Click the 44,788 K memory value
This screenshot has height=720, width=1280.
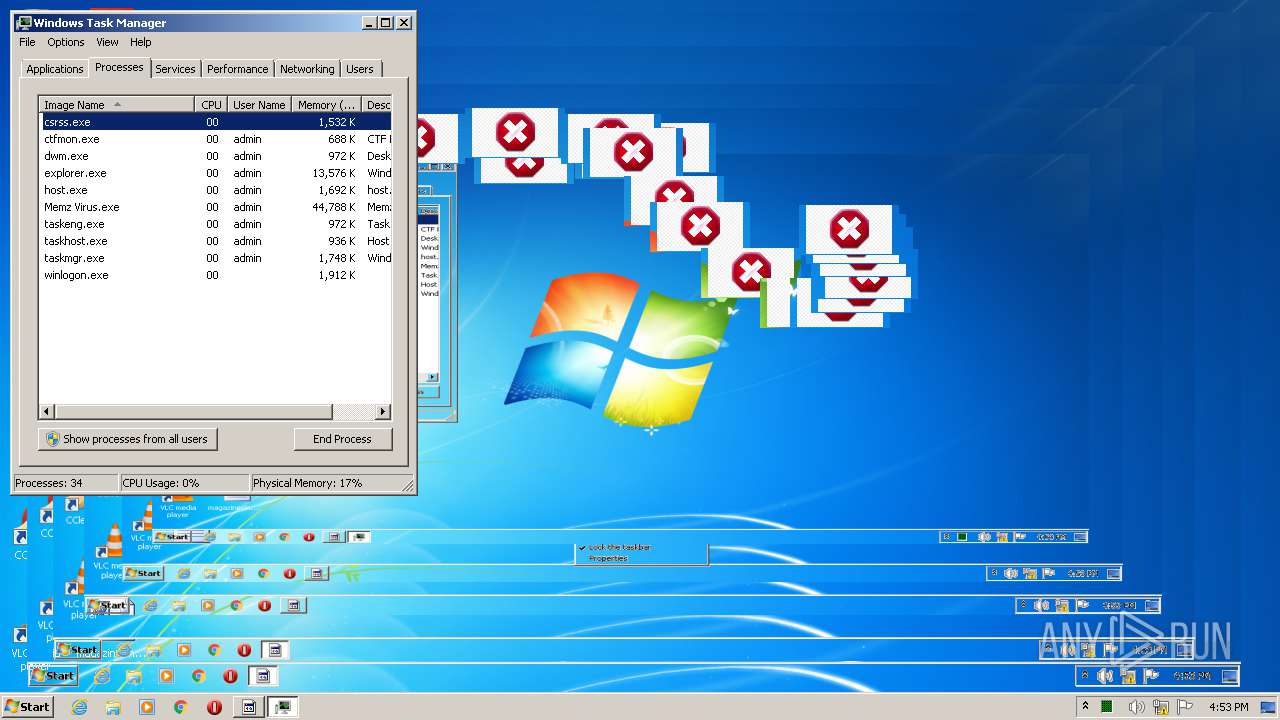point(334,207)
